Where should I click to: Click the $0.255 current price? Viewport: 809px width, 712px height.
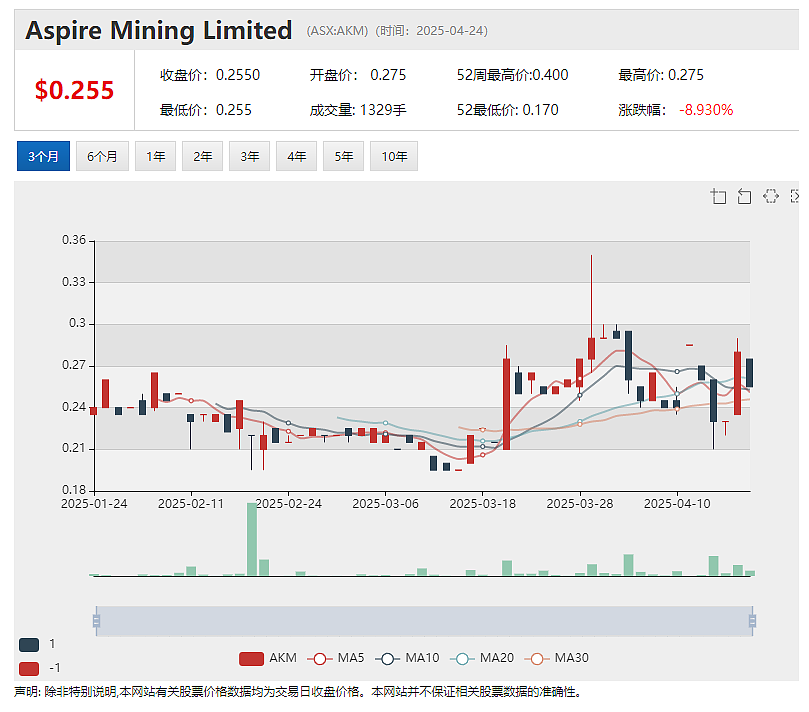(74, 90)
